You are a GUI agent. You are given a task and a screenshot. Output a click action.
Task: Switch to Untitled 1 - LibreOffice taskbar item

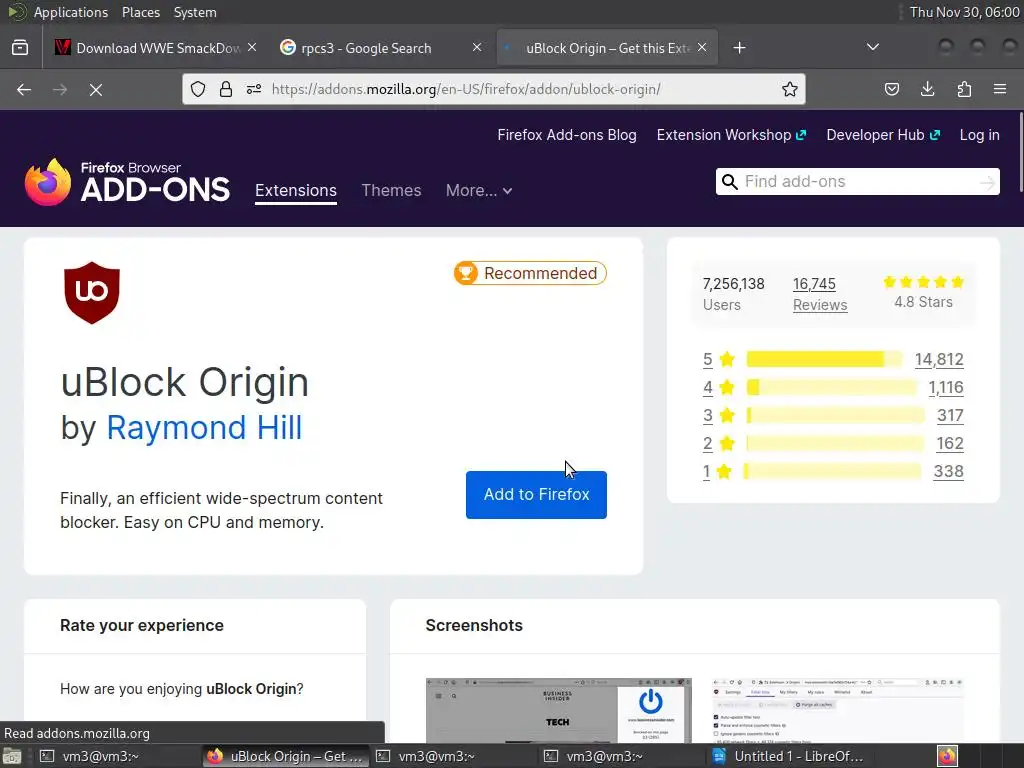pyautogui.click(x=788, y=756)
